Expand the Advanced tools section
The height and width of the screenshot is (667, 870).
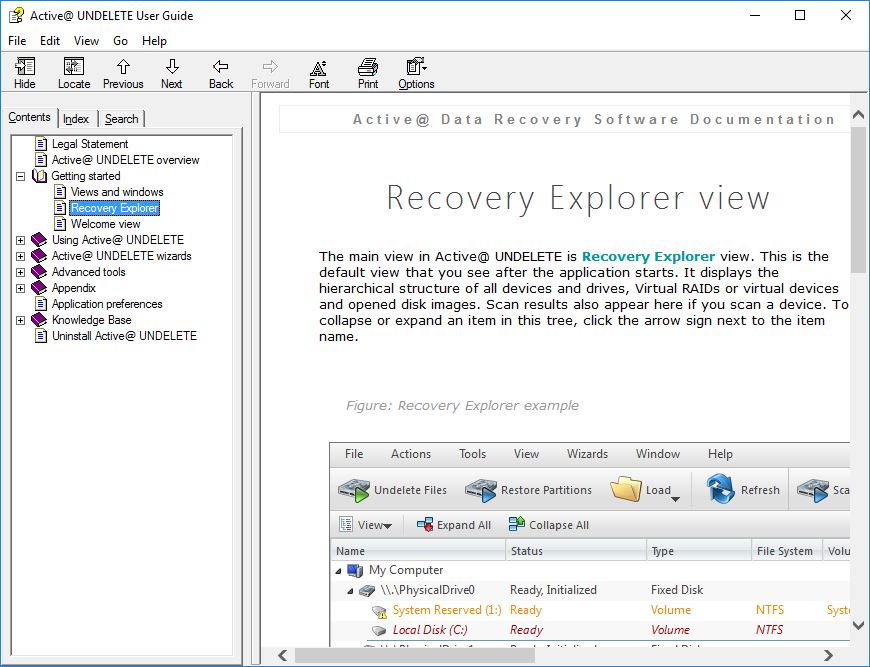tap(20, 271)
